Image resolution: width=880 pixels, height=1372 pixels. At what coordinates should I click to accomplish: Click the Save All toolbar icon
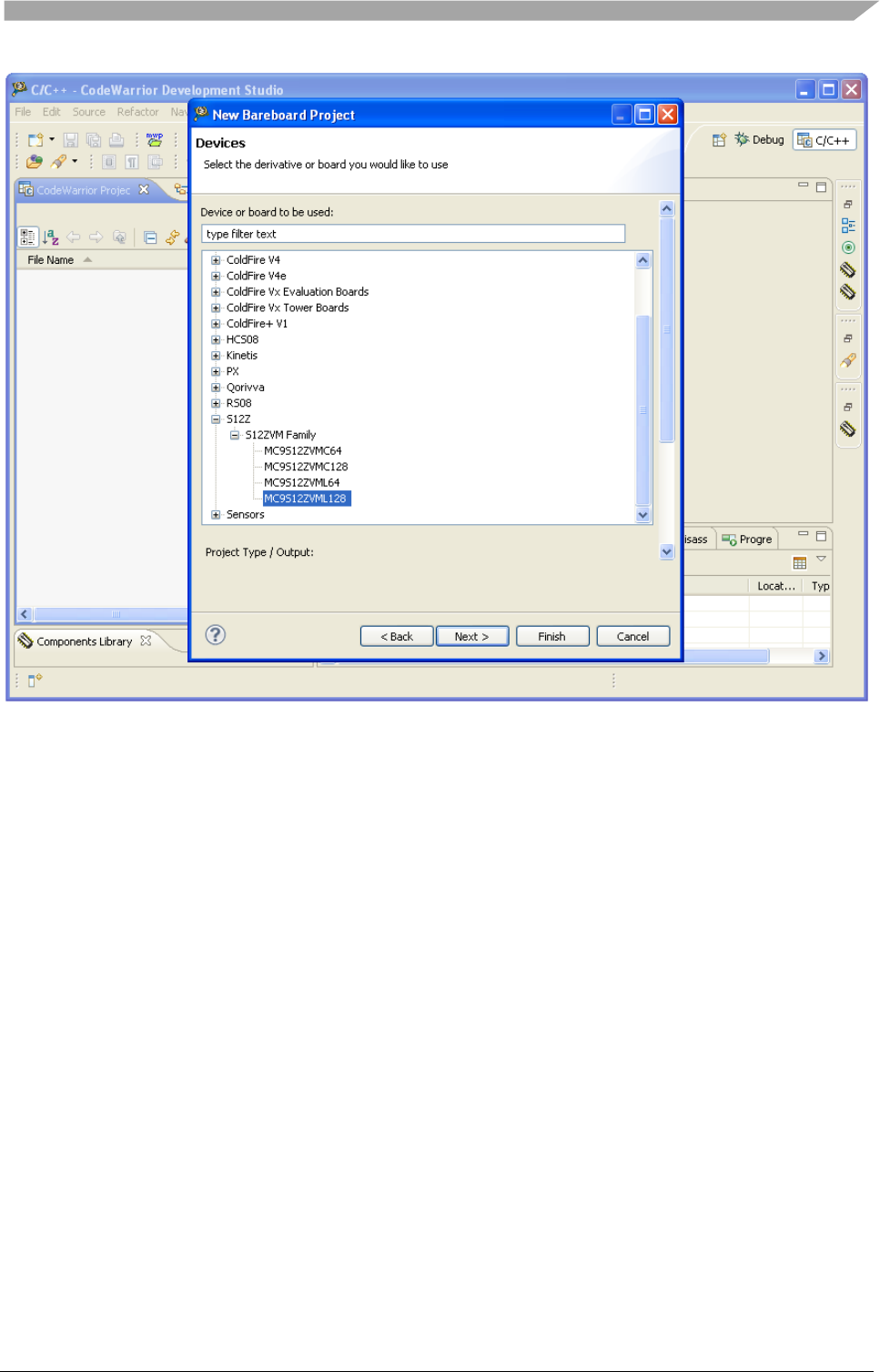[x=94, y=140]
